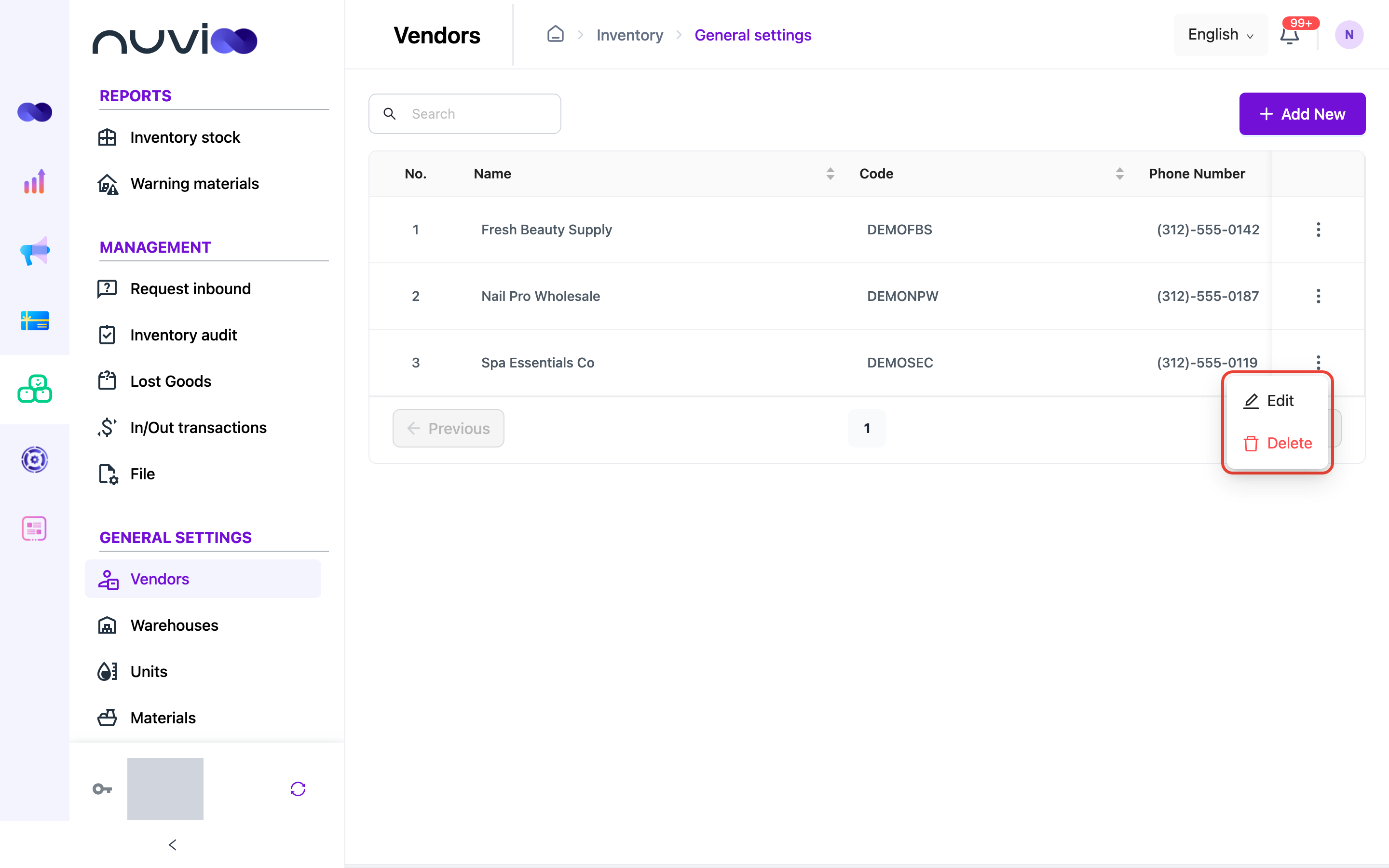Open the bar chart analytics icon
This screenshot has height=868, width=1389.
pos(34,181)
